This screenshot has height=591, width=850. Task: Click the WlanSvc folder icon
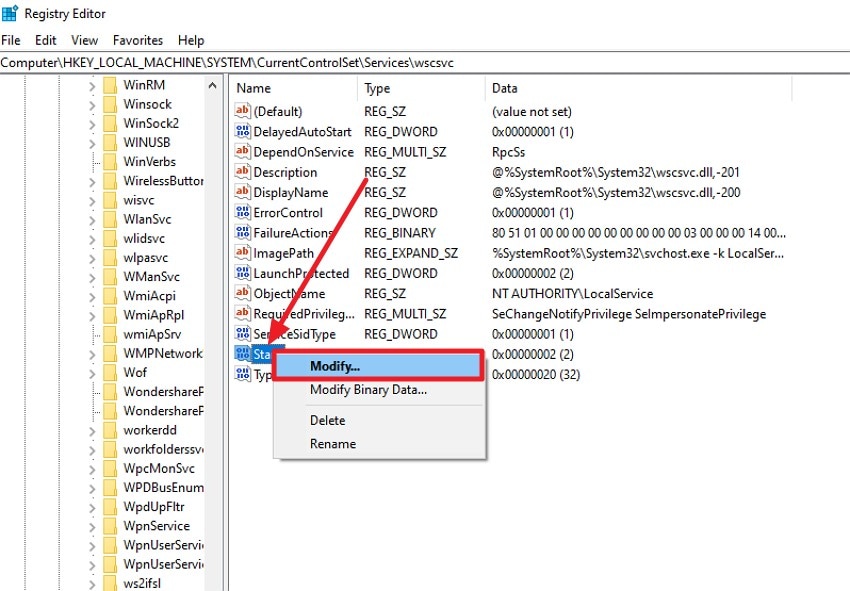click(110, 219)
